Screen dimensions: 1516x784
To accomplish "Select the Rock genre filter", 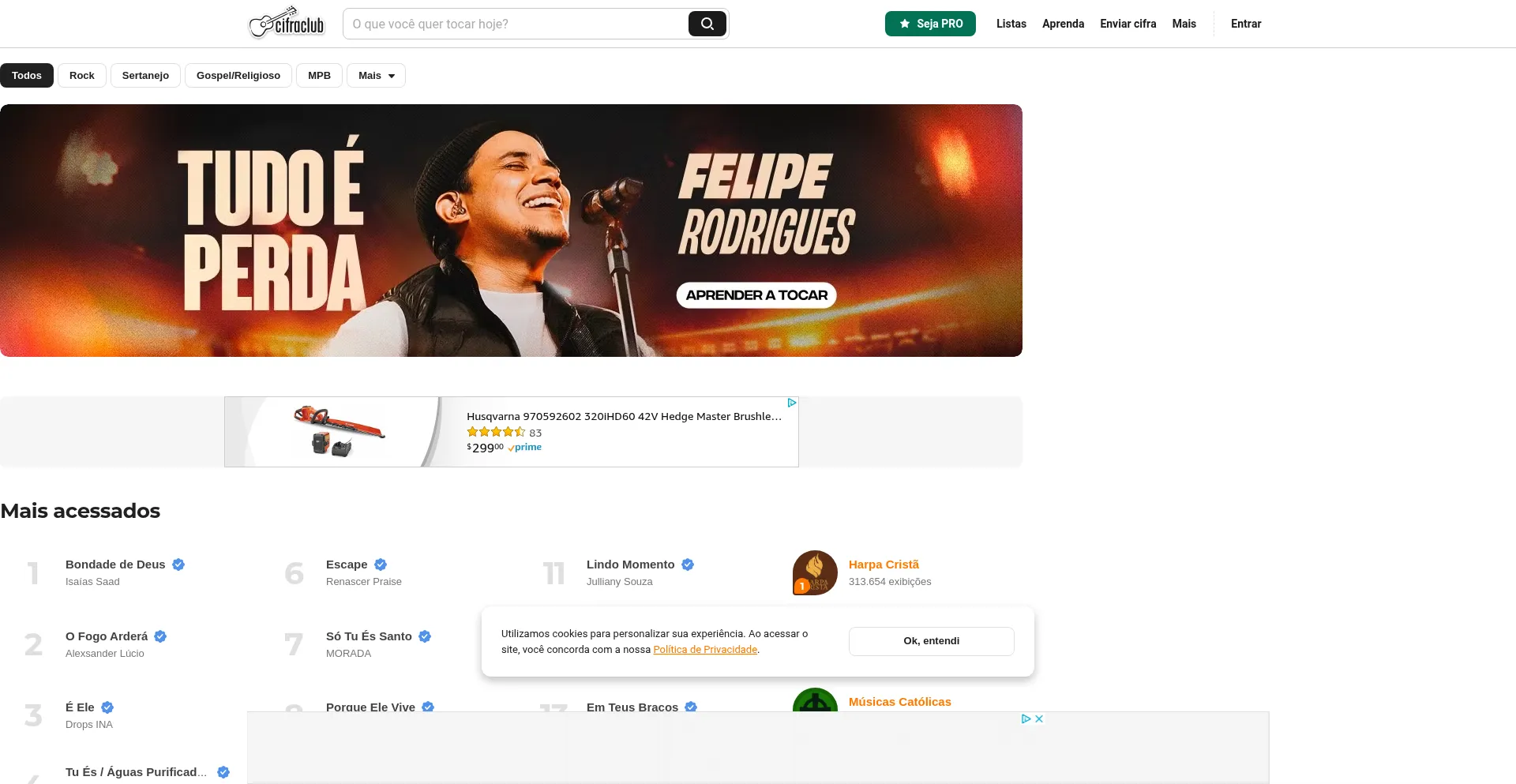I will pos(82,76).
